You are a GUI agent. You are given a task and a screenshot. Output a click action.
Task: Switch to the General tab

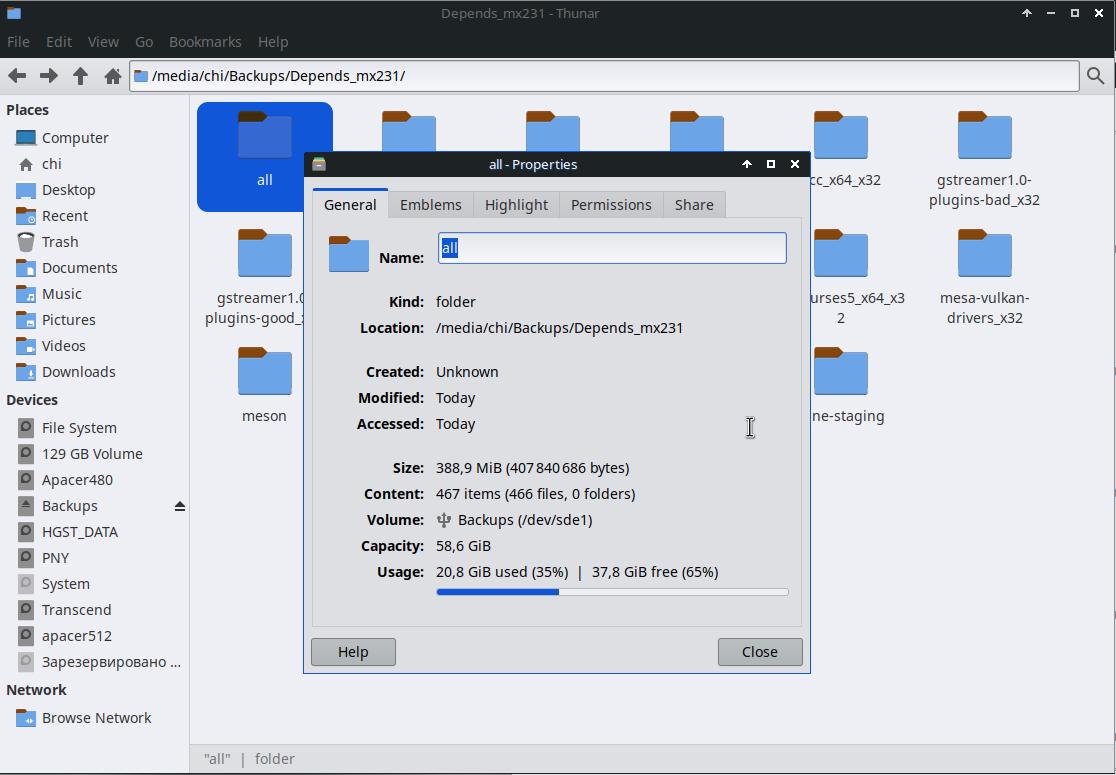click(350, 205)
